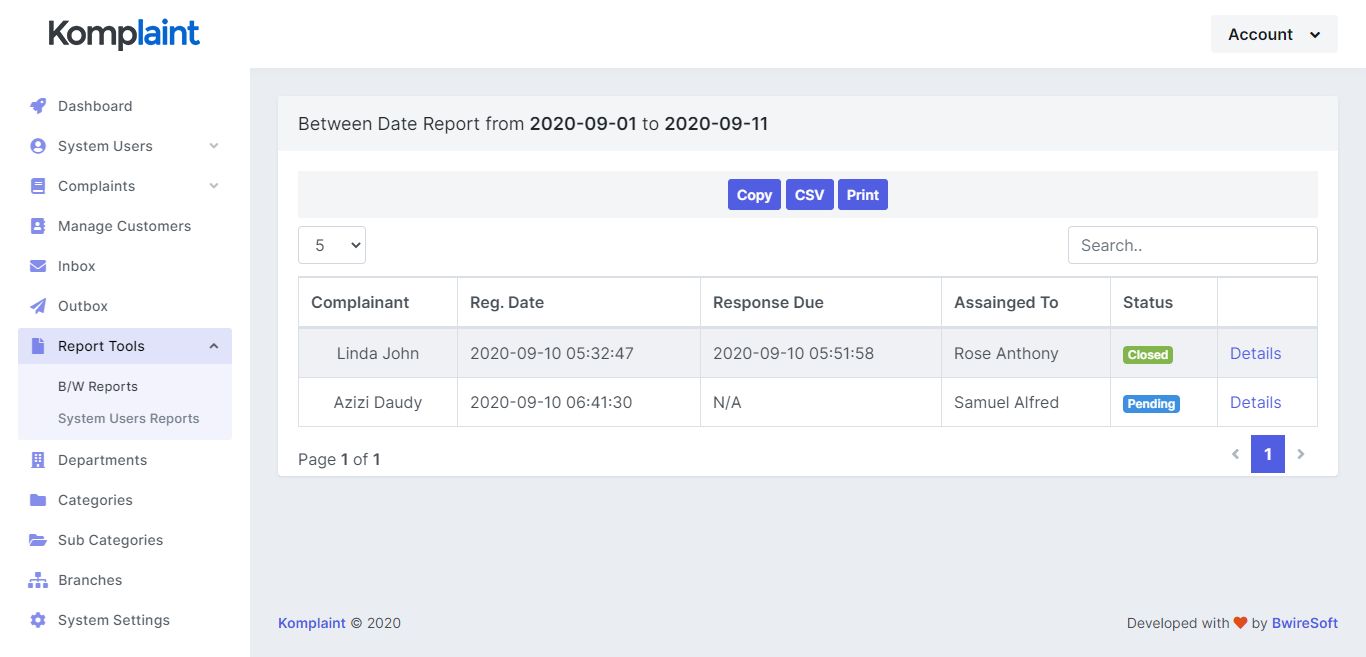
Task: Open the Account dropdown menu
Action: click(1273, 34)
